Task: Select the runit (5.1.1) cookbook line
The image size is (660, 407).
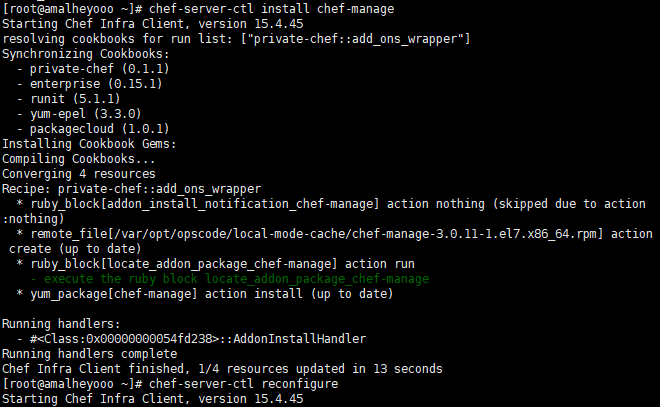Action: (68, 99)
